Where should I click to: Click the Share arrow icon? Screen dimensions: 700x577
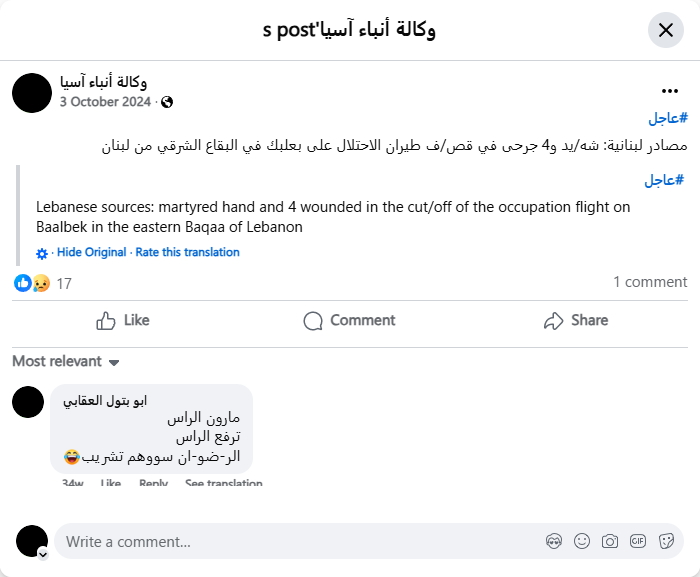tap(554, 321)
